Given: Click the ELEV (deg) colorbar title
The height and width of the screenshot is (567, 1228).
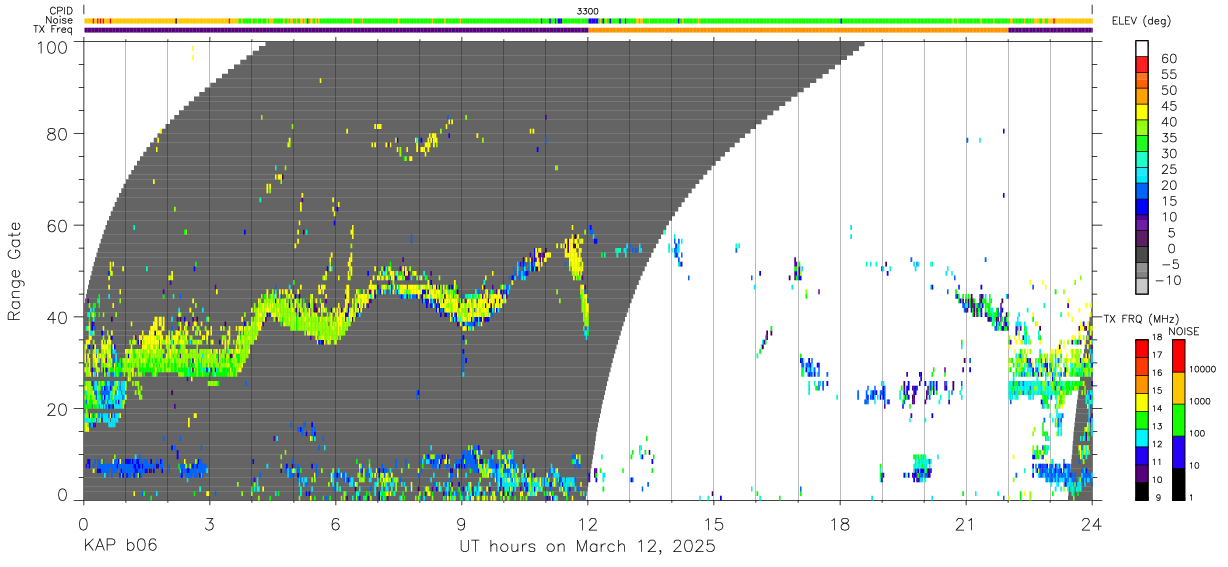Looking at the screenshot, I should click(x=1142, y=21).
